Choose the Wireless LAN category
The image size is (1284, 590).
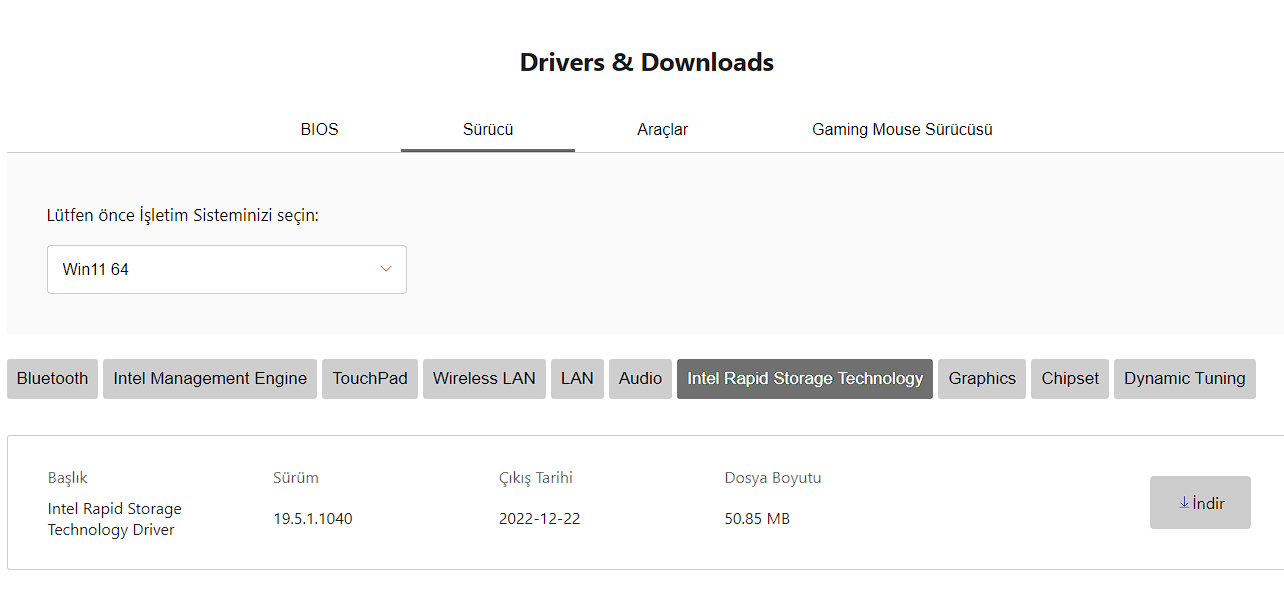point(484,378)
